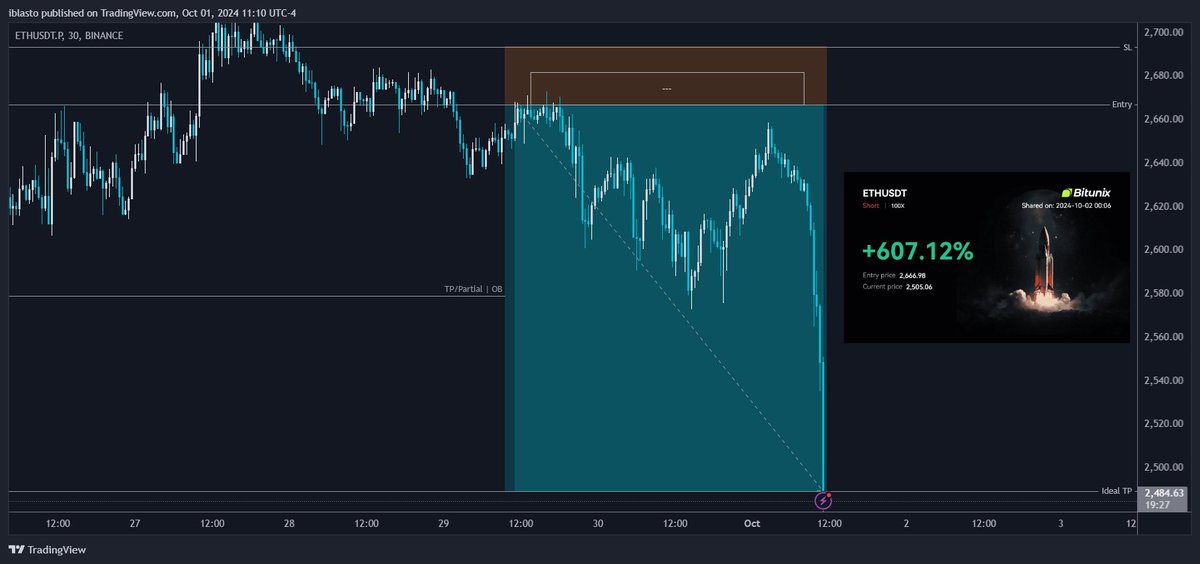The image size is (1200, 564).
Task: Click the 2,680.00 price axis label
Action: tap(1165, 76)
